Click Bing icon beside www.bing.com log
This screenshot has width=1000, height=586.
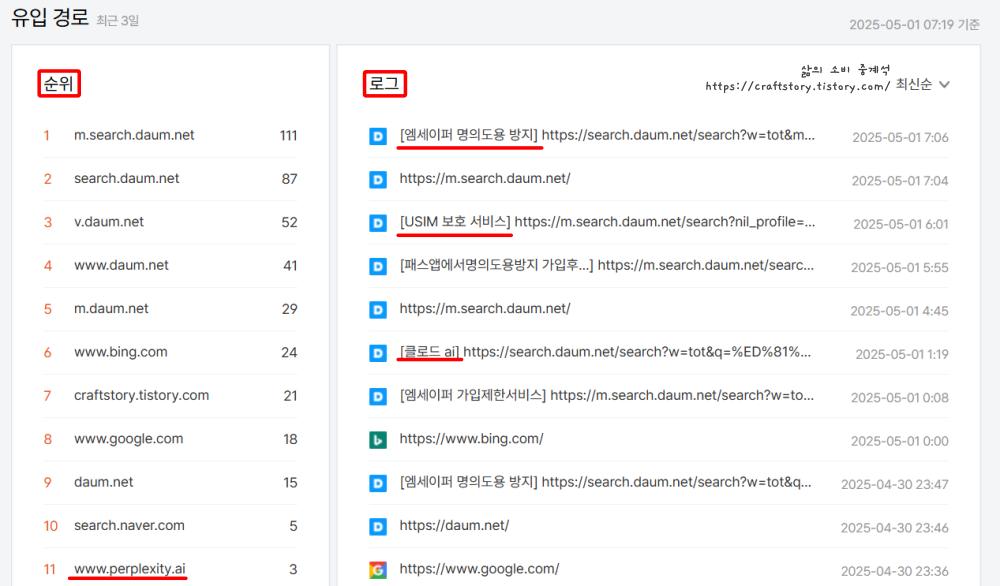(x=378, y=439)
